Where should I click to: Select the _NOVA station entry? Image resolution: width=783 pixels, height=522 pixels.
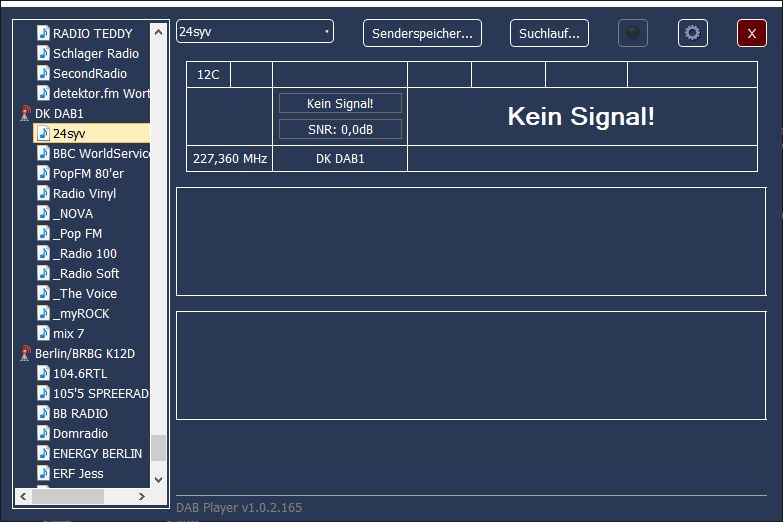(x=73, y=213)
